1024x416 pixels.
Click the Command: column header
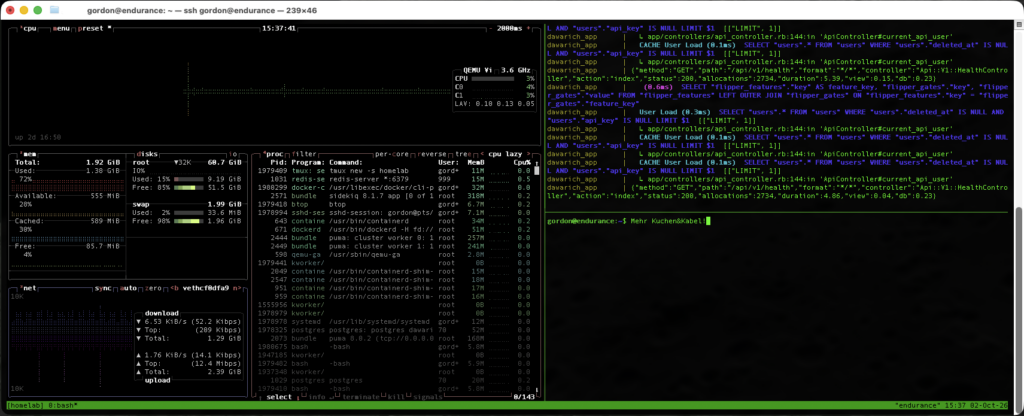[x=346, y=163]
